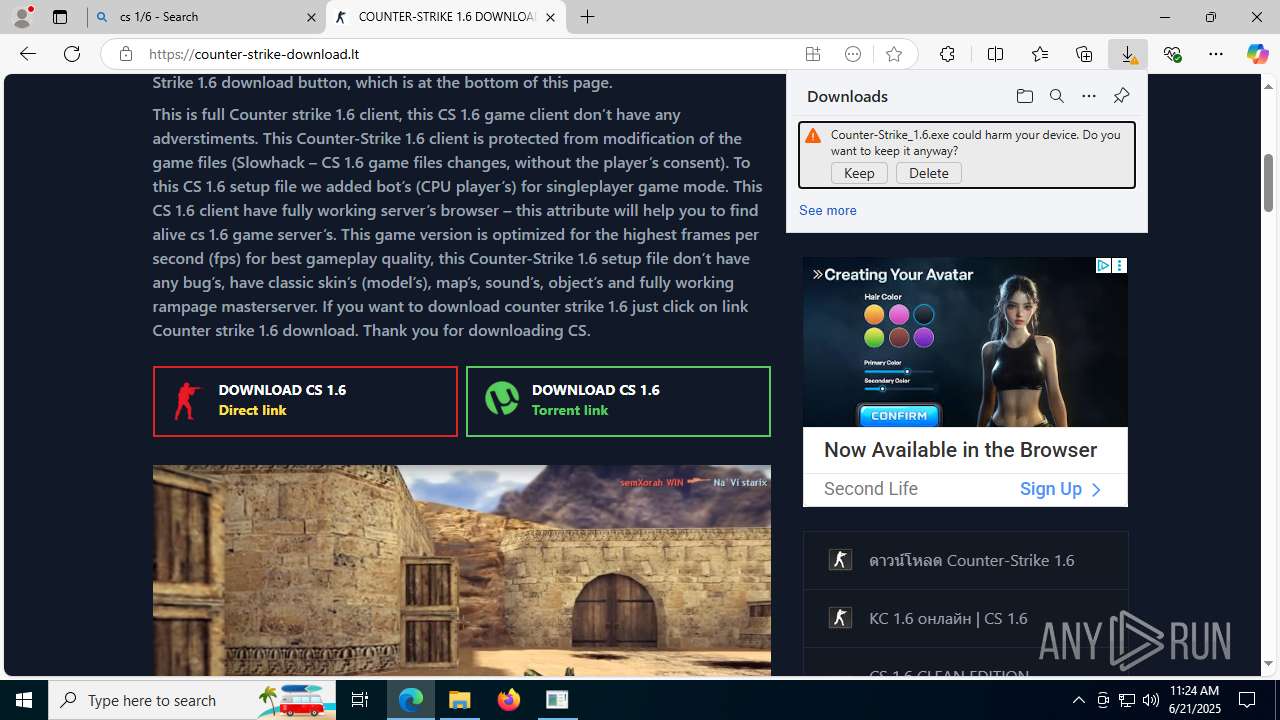Select the COUNTER-STRIKE 1.6 DOWNLOAD tab
The width and height of the screenshot is (1280, 720).
pos(445,17)
